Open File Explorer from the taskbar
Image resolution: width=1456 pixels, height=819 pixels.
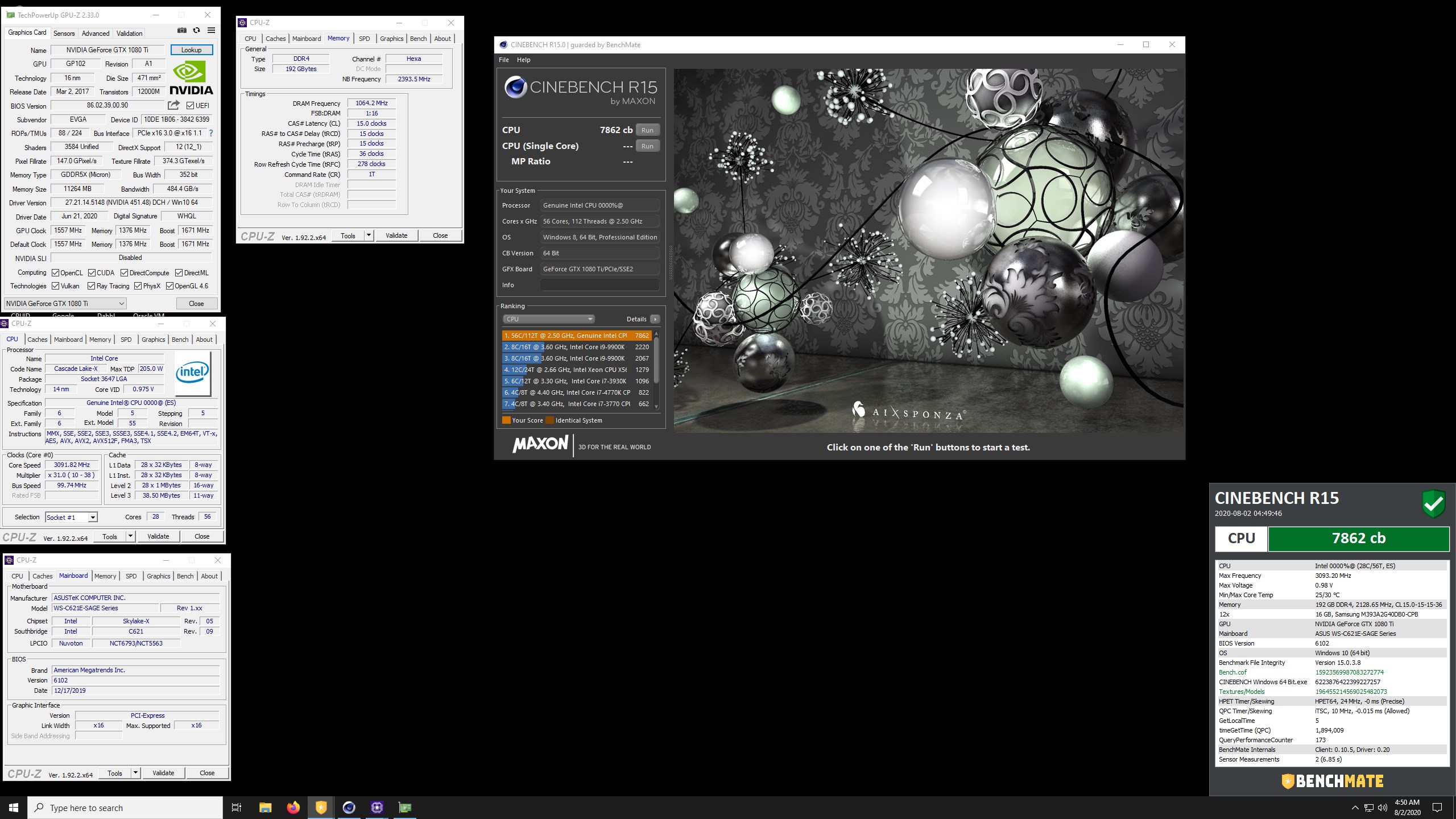[265, 808]
